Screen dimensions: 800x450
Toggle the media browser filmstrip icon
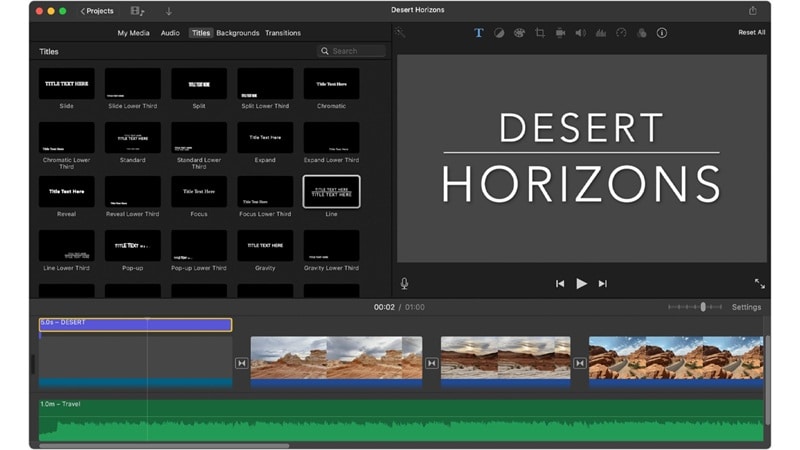[137, 11]
